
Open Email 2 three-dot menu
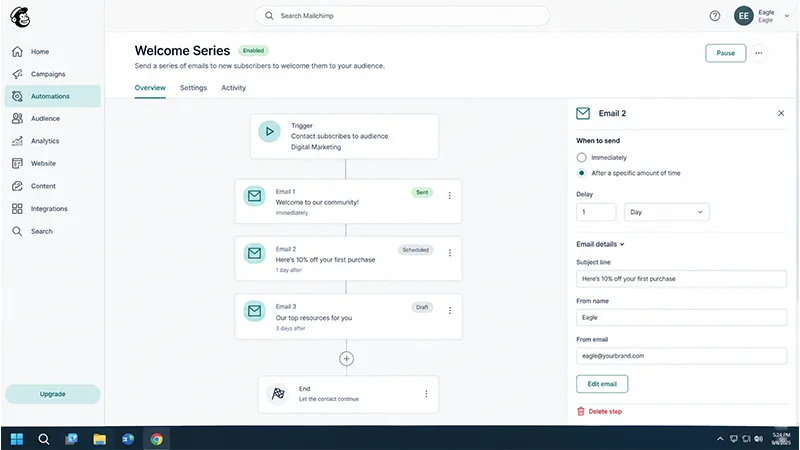click(449, 253)
